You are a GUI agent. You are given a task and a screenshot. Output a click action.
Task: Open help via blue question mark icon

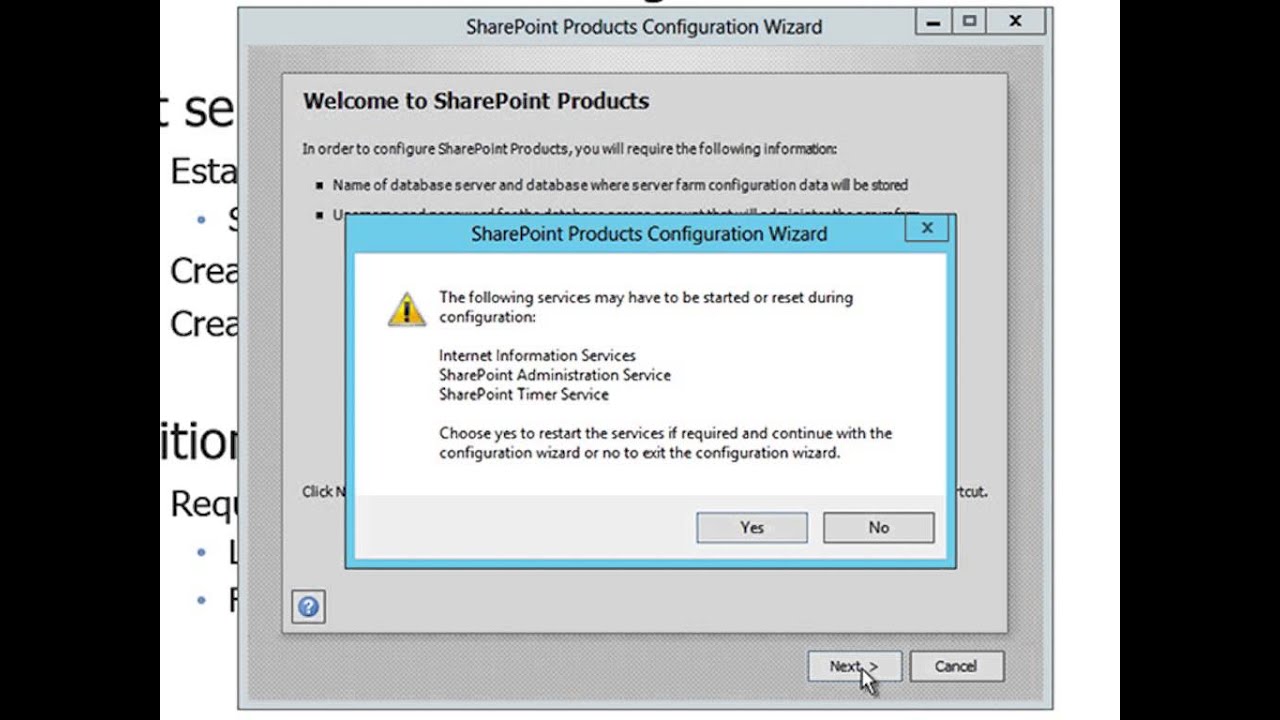pyautogui.click(x=308, y=607)
